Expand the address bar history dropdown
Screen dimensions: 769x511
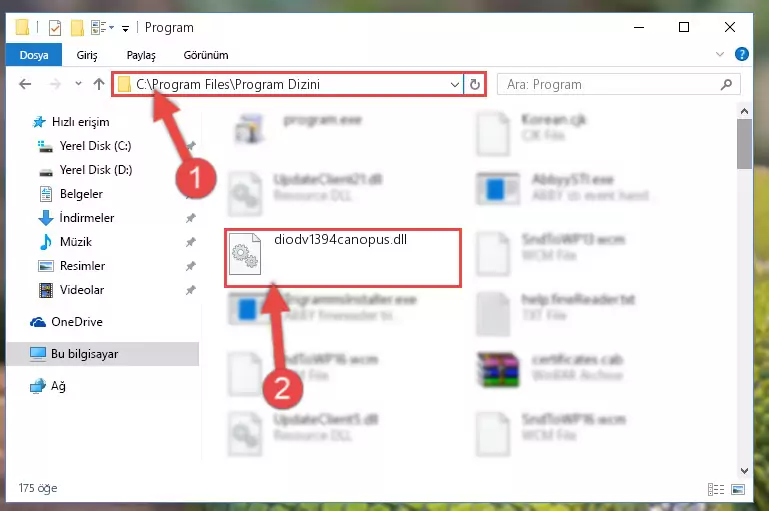[455, 84]
